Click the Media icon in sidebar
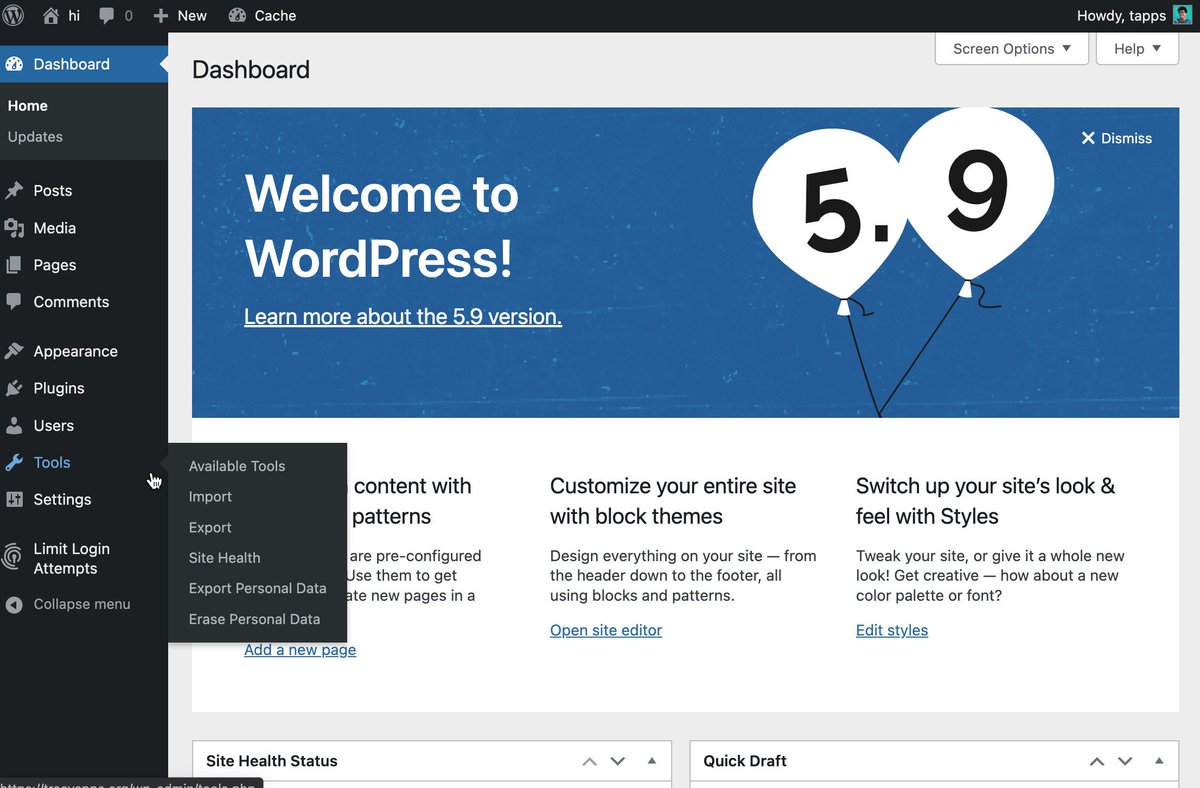 (x=14, y=228)
